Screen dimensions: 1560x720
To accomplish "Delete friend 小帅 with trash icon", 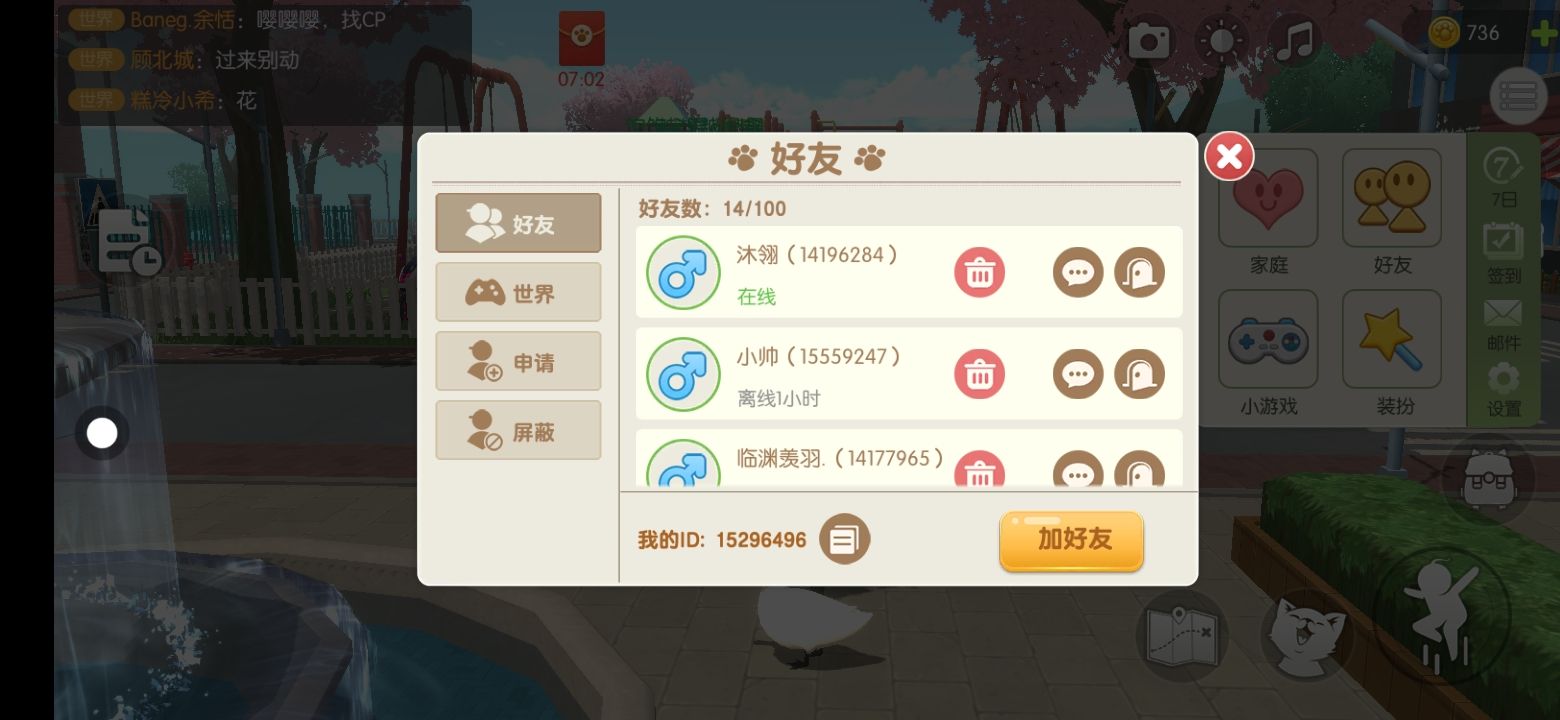I will click(x=979, y=374).
